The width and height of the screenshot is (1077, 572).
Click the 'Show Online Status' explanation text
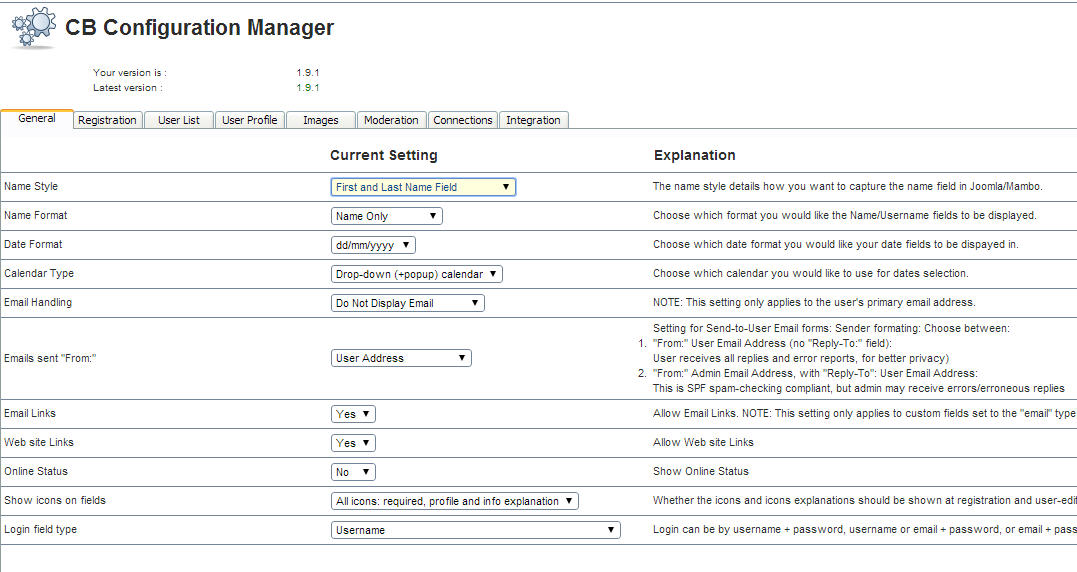pos(701,471)
